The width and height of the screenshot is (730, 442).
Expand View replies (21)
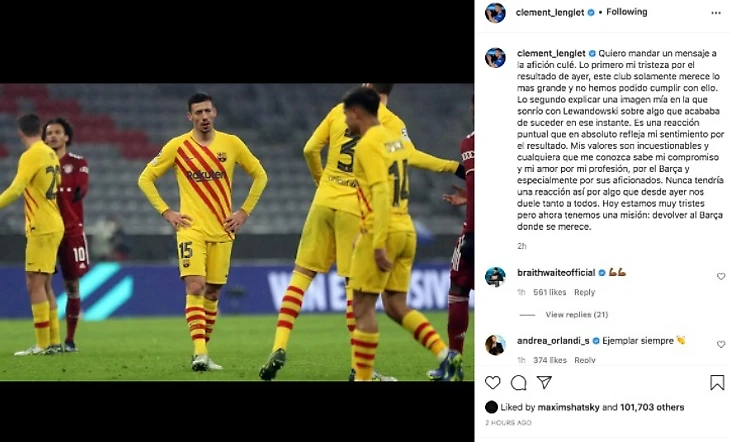tap(576, 314)
